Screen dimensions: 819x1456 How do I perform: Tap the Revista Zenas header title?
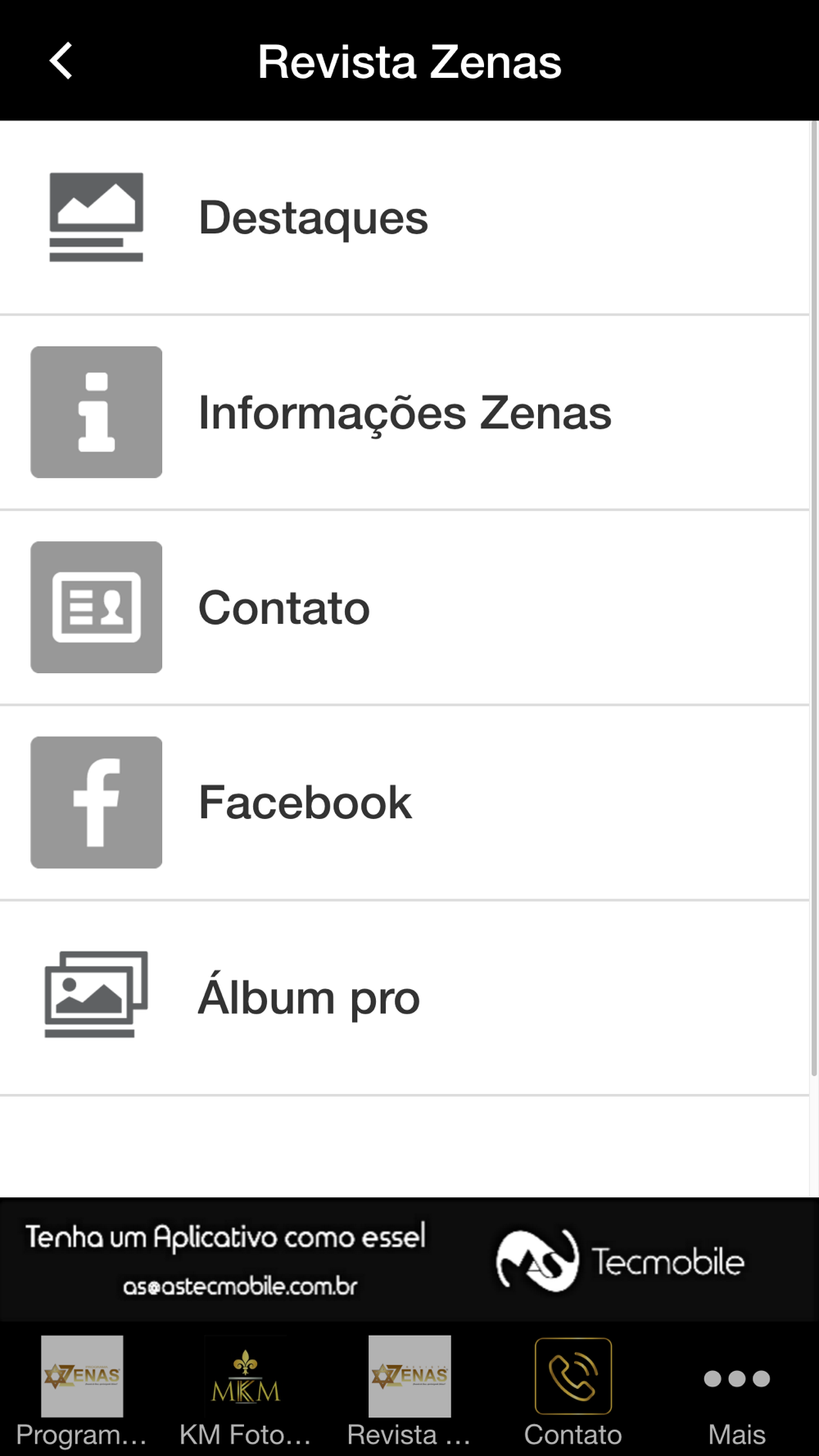tap(409, 61)
